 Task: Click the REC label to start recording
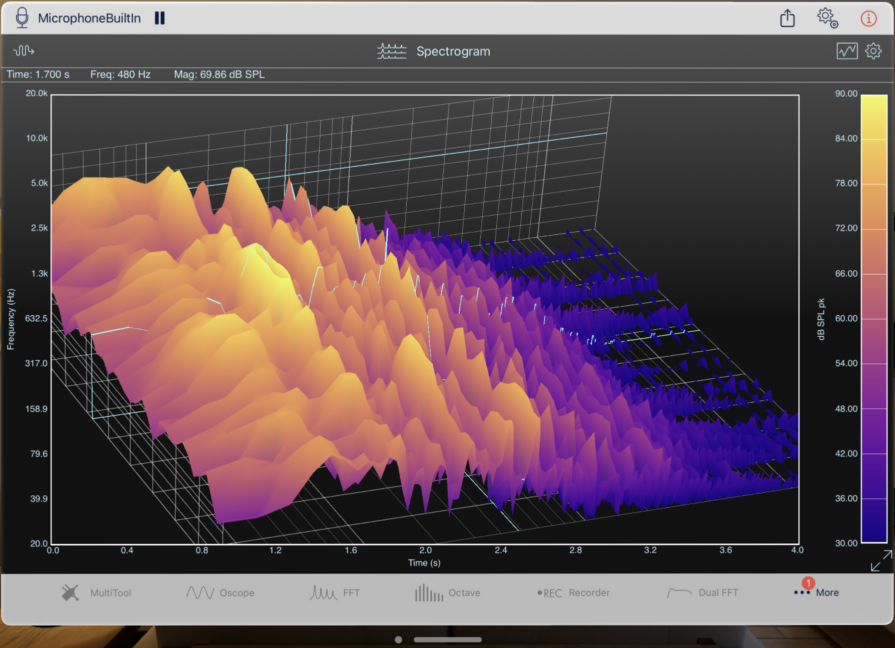click(x=551, y=592)
